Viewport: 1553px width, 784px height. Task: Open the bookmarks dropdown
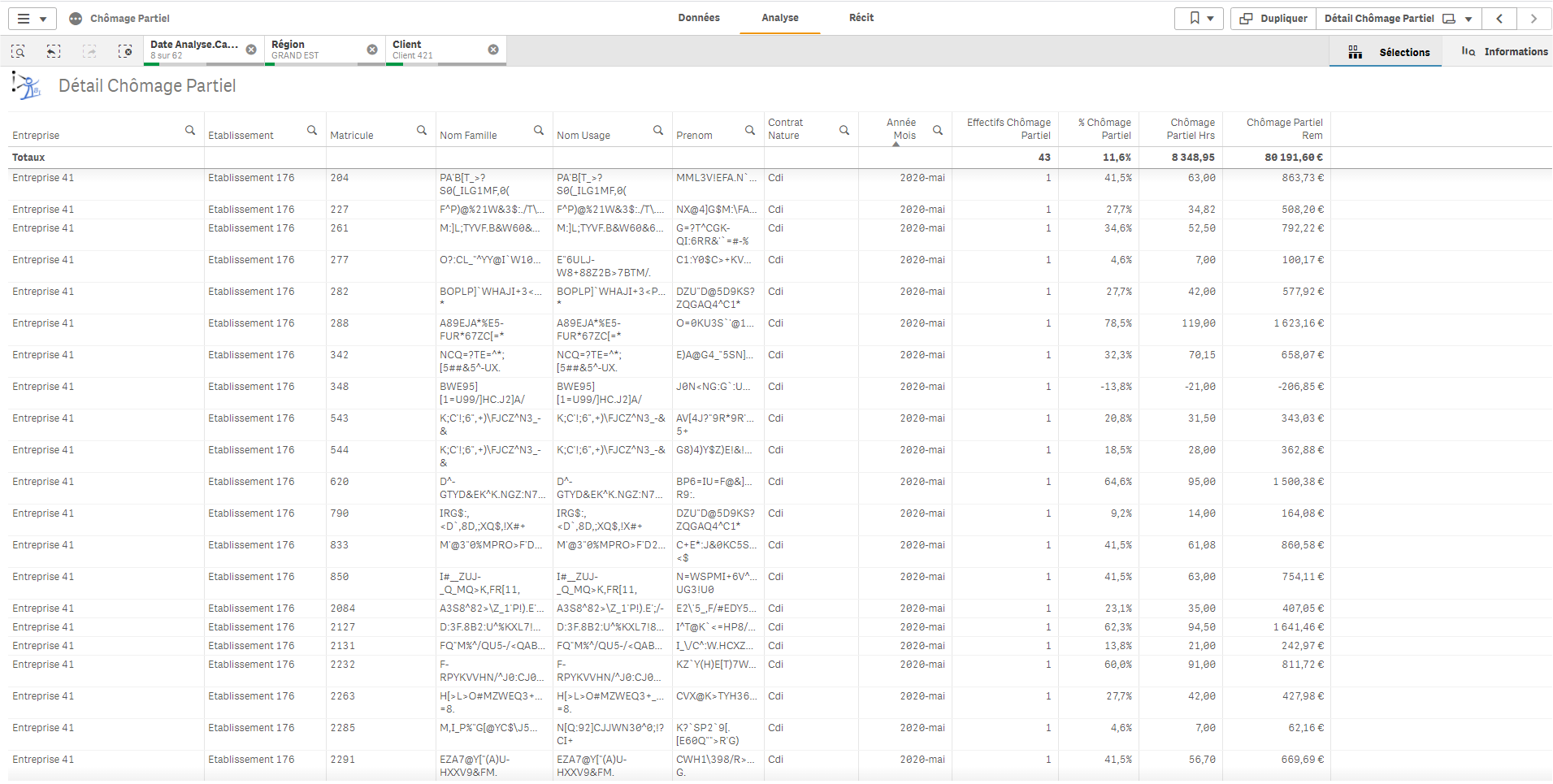pyautogui.click(x=1199, y=19)
